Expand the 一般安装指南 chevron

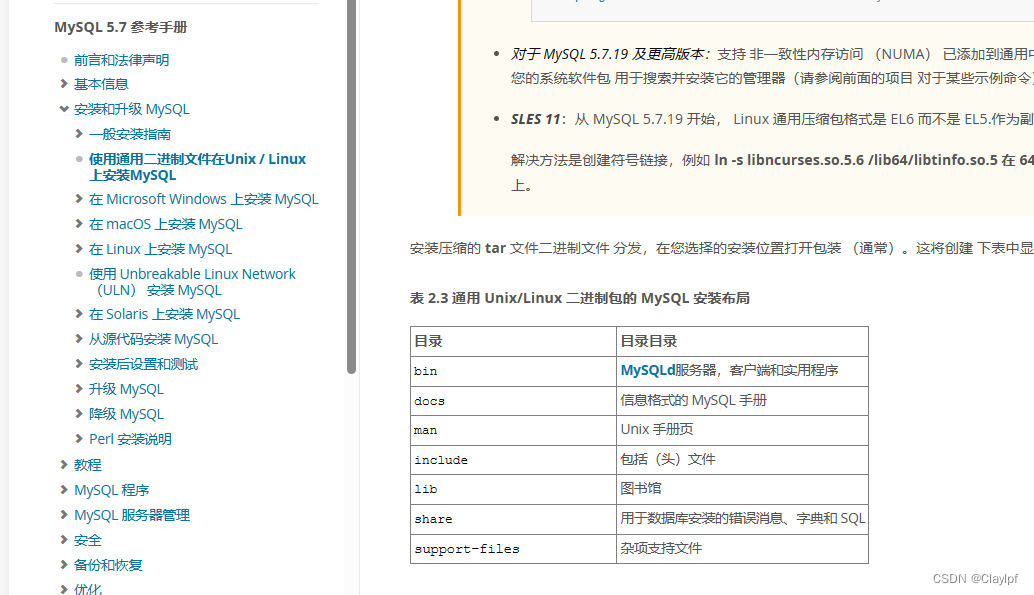coord(79,134)
